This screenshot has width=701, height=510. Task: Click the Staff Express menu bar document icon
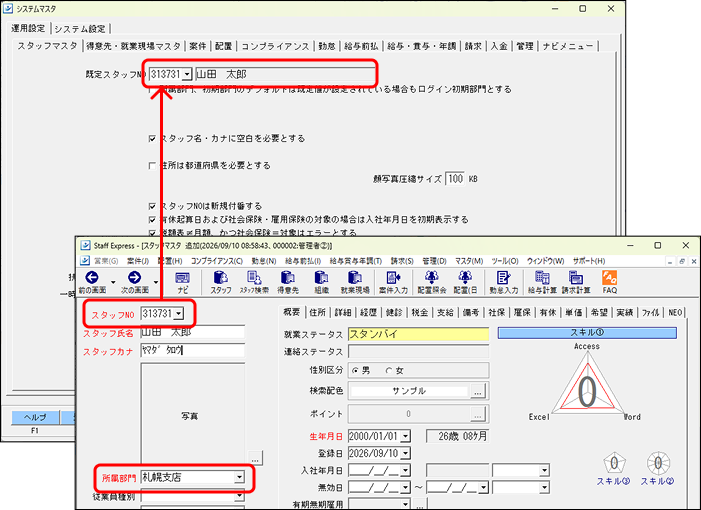[x=84, y=261]
